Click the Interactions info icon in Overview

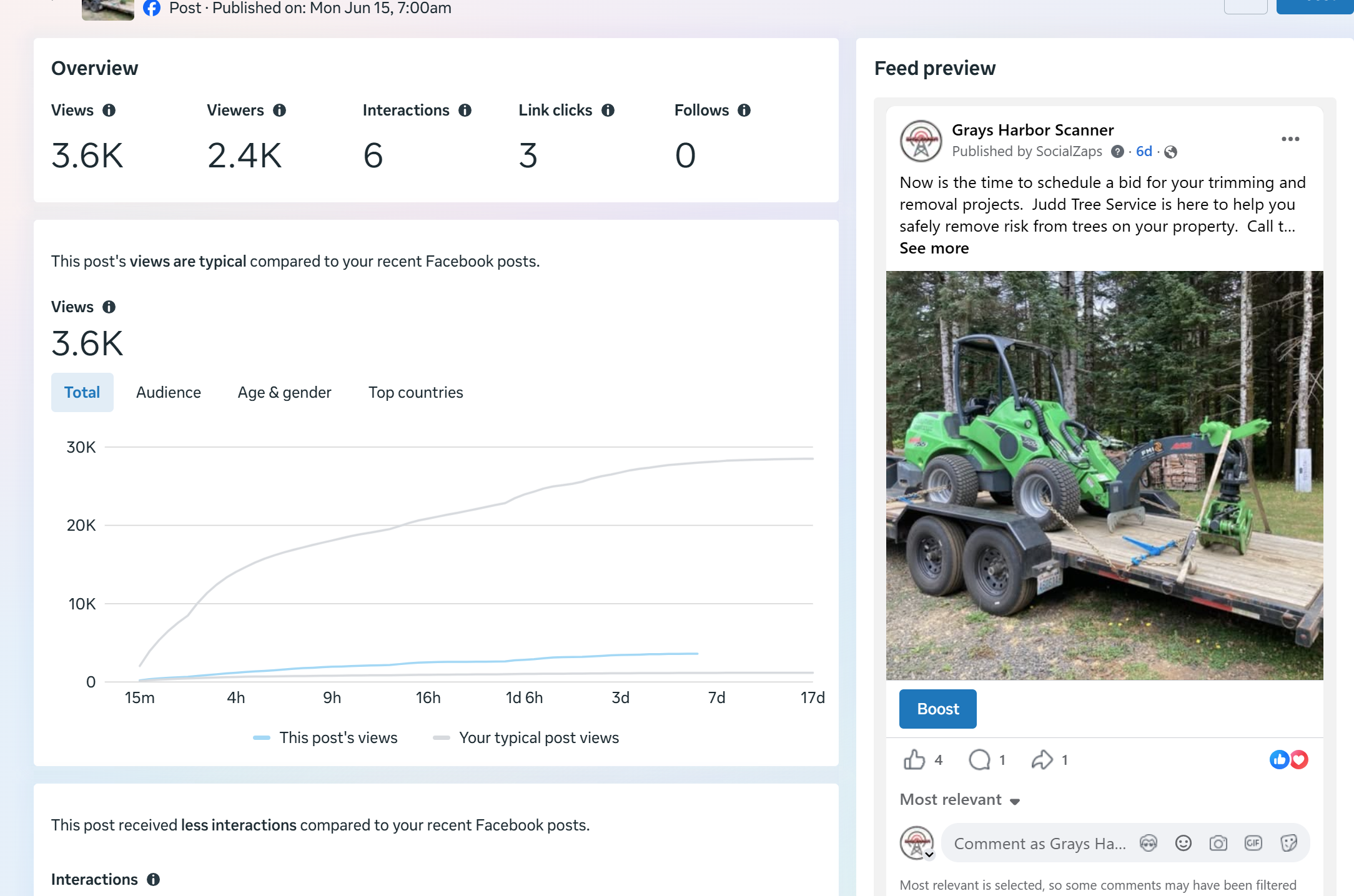465,111
